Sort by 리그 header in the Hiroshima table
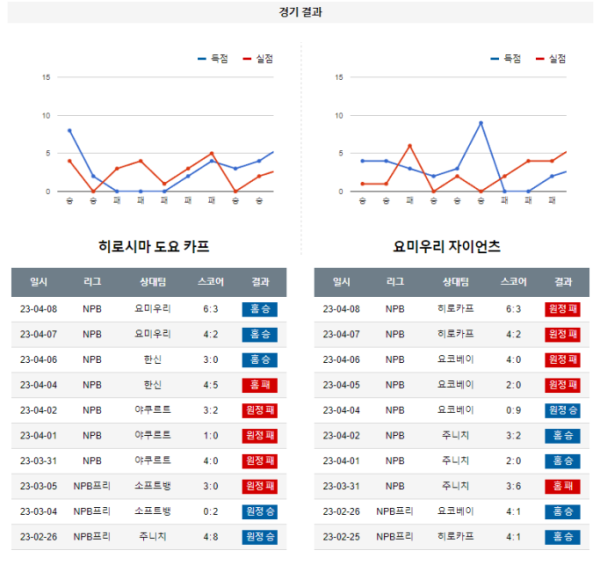 (x=92, y=282)
